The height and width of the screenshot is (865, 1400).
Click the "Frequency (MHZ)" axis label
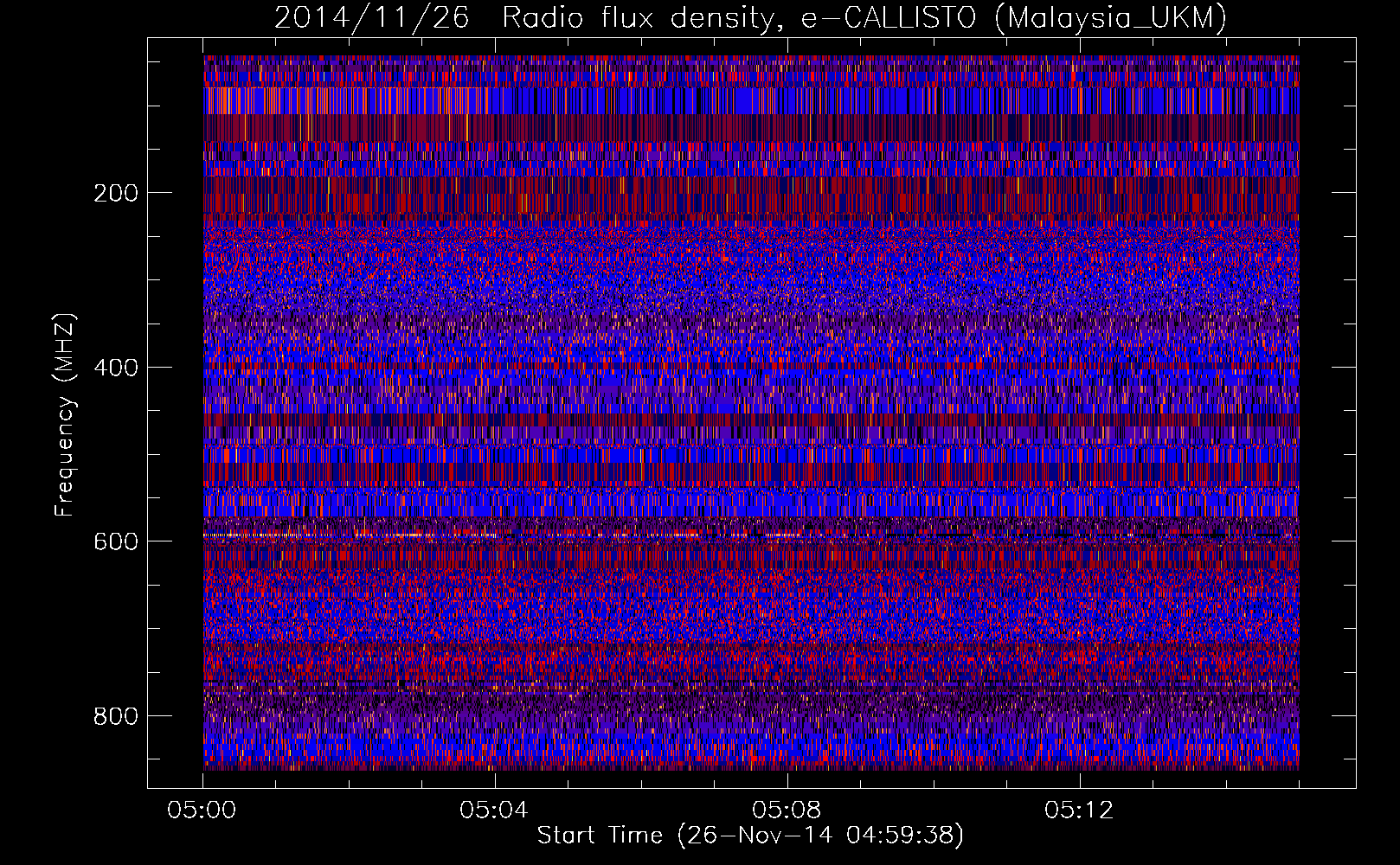[65, 414]
